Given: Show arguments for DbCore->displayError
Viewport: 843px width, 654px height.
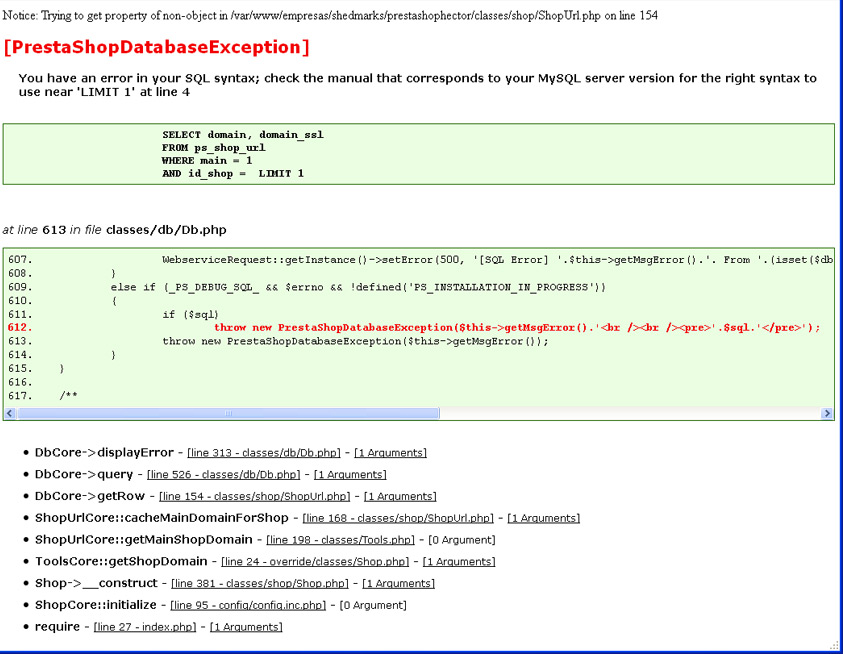Looking at the screenshot, I should (x=390, y=453).
